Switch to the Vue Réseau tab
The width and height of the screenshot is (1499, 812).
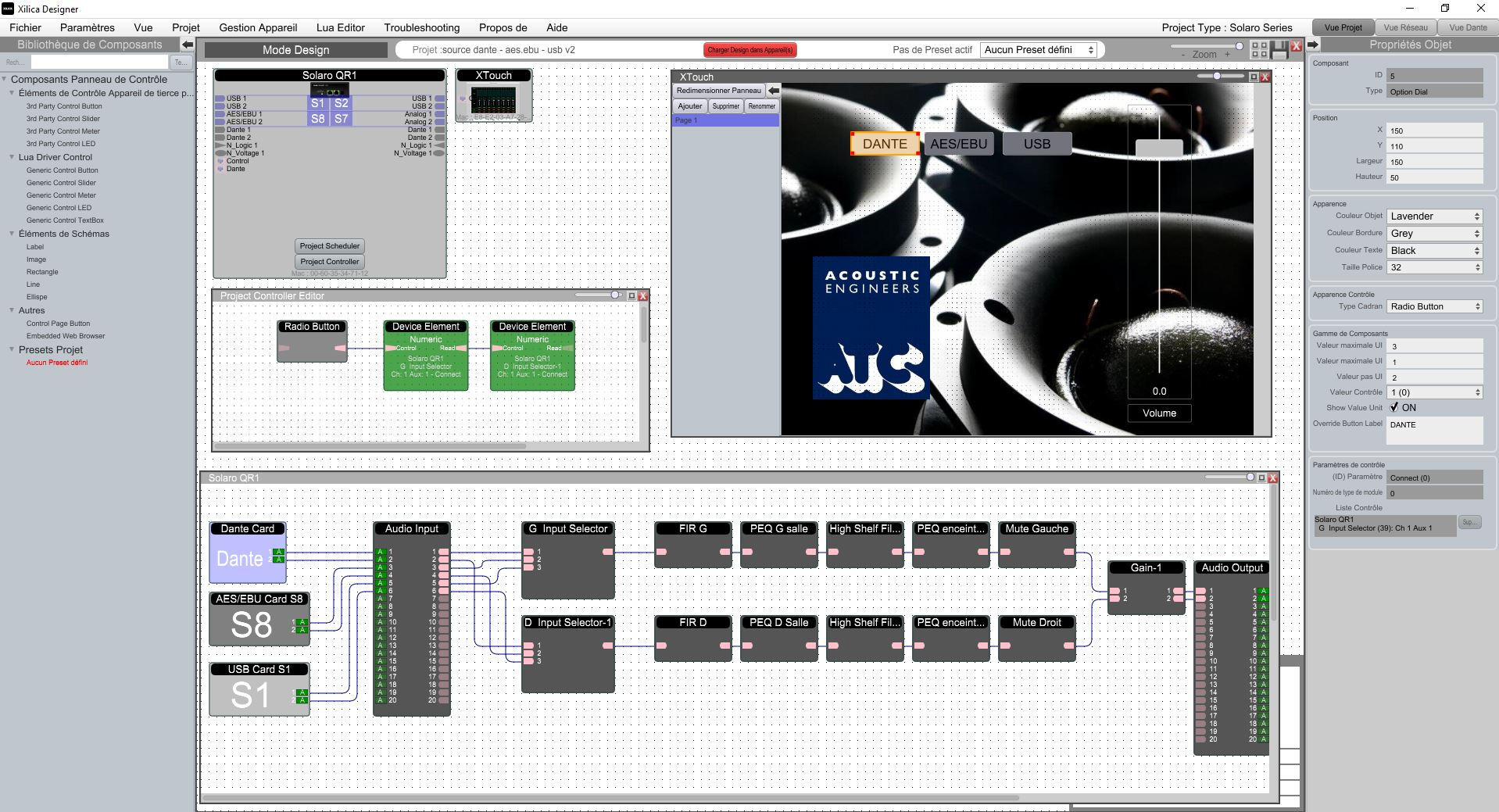point(1405,27)
